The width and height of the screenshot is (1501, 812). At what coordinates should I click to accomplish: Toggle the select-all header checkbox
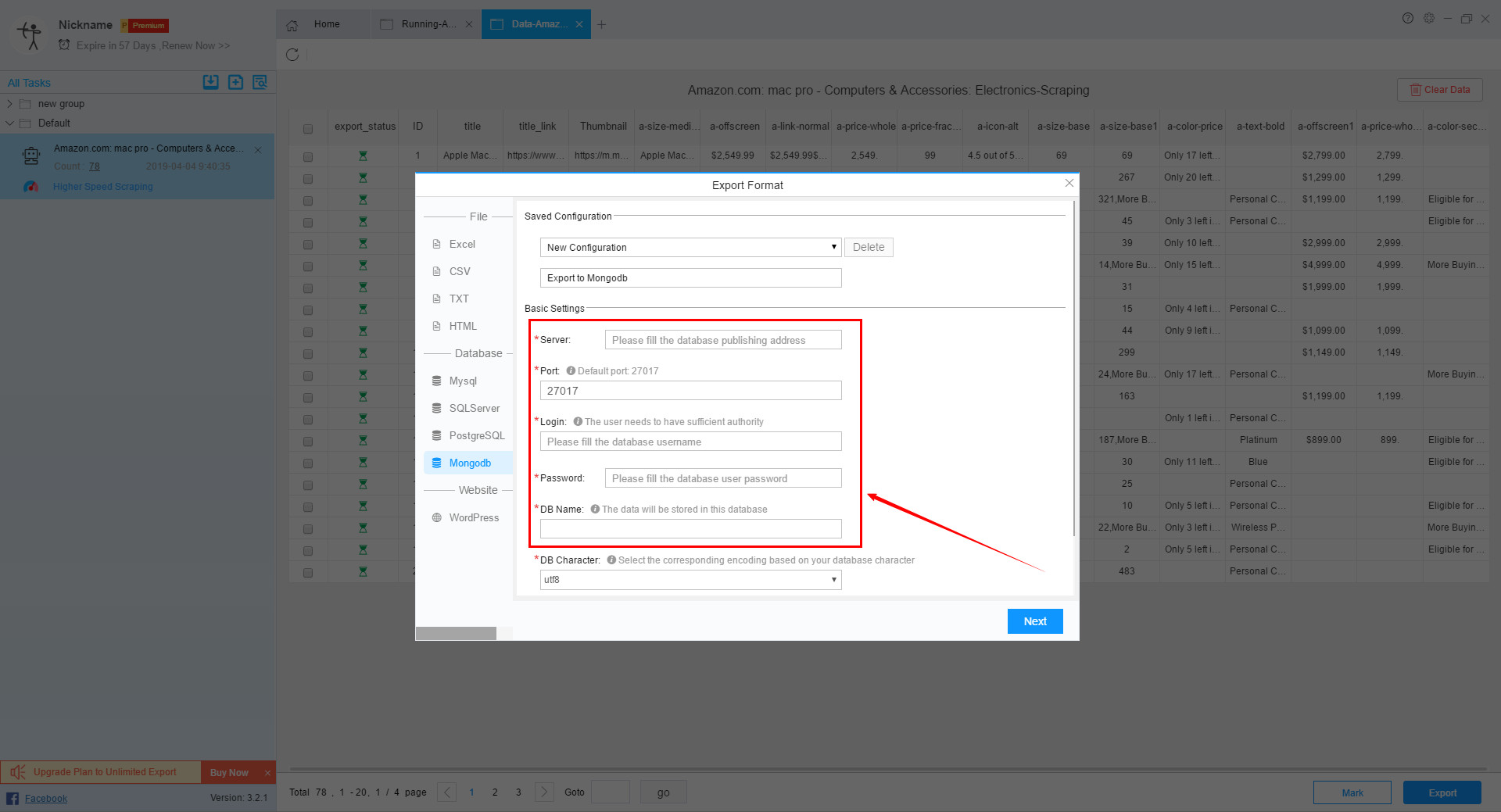(308, 129)
